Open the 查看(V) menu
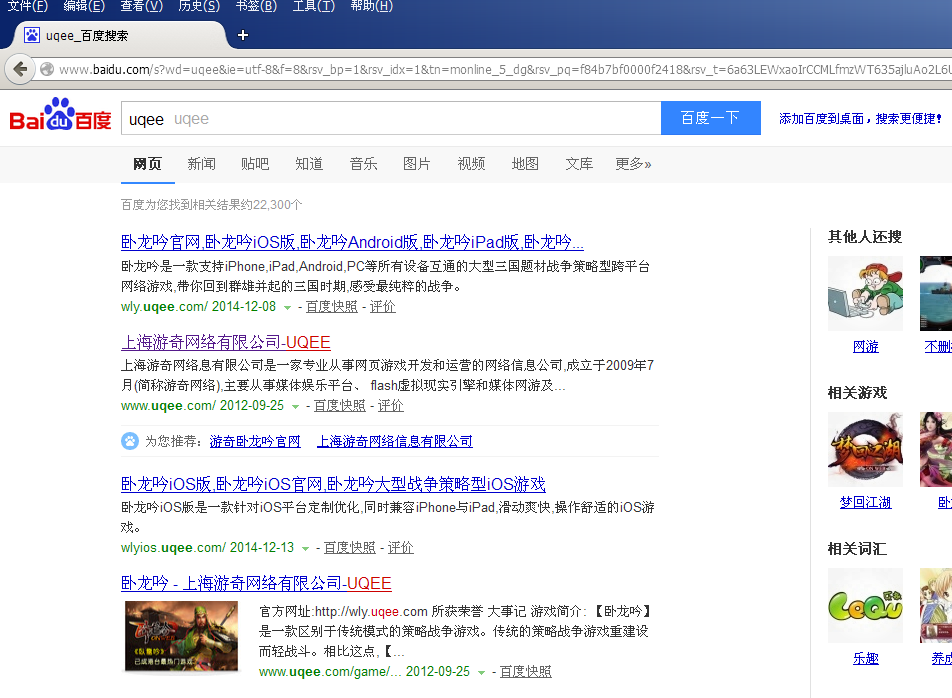The width and height of the screenshot is (952, 698). (141, 6)
